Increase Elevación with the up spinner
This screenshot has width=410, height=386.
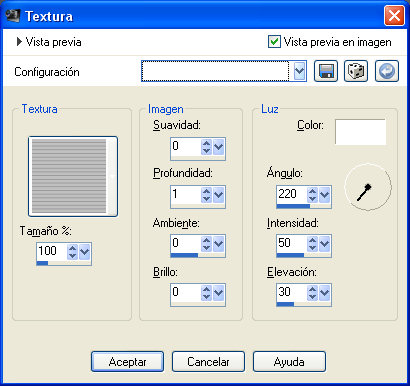(312, 289)
